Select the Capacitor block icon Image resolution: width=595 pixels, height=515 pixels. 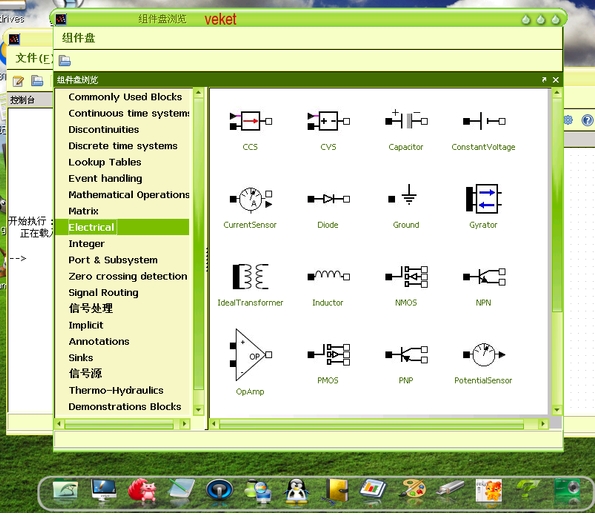point(406,121)
